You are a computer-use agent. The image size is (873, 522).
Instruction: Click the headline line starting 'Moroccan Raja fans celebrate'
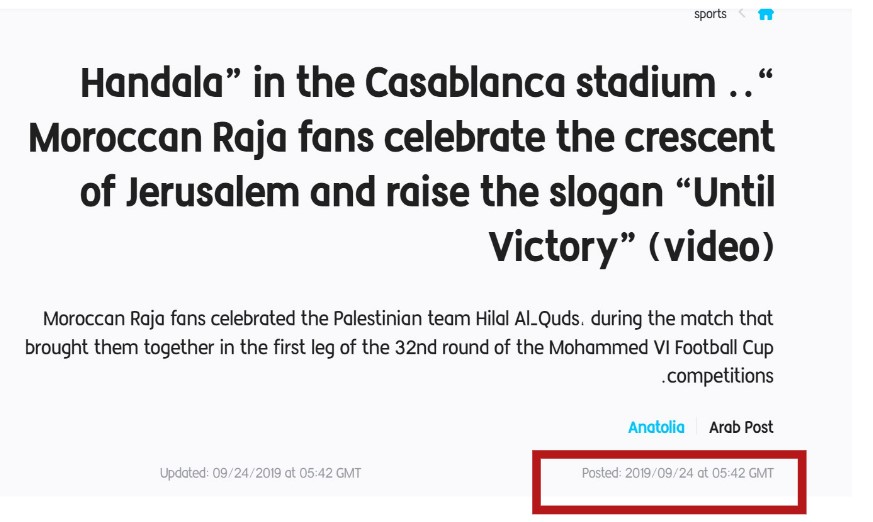(x=401, y=137)
